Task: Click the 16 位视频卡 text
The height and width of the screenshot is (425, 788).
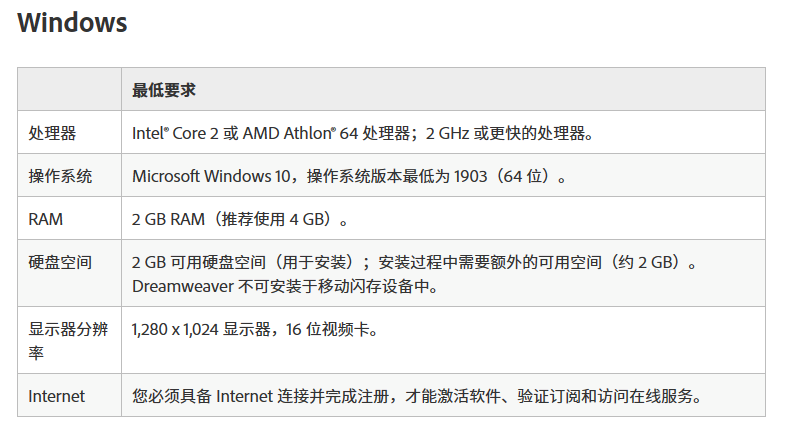Action: 328,330
